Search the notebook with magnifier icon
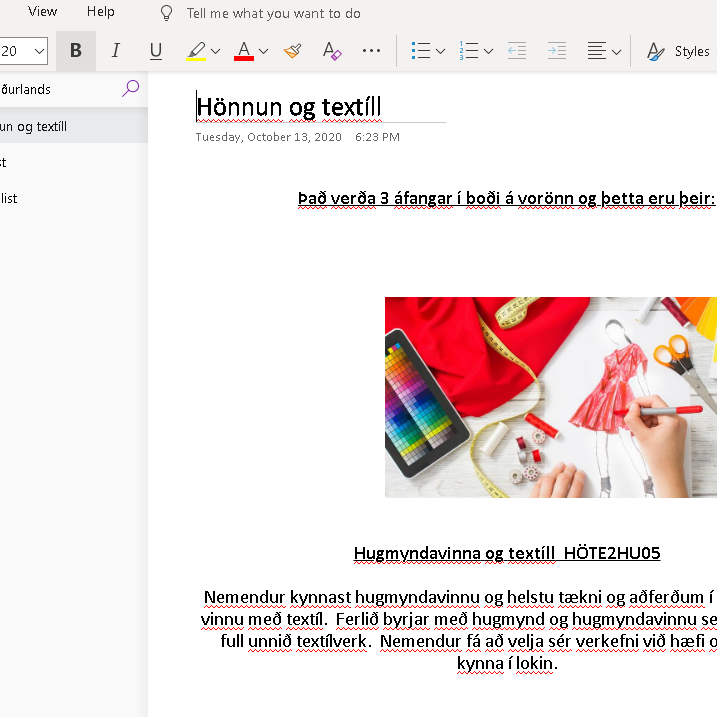Screen dimensions: 717x717 point(130,89)
